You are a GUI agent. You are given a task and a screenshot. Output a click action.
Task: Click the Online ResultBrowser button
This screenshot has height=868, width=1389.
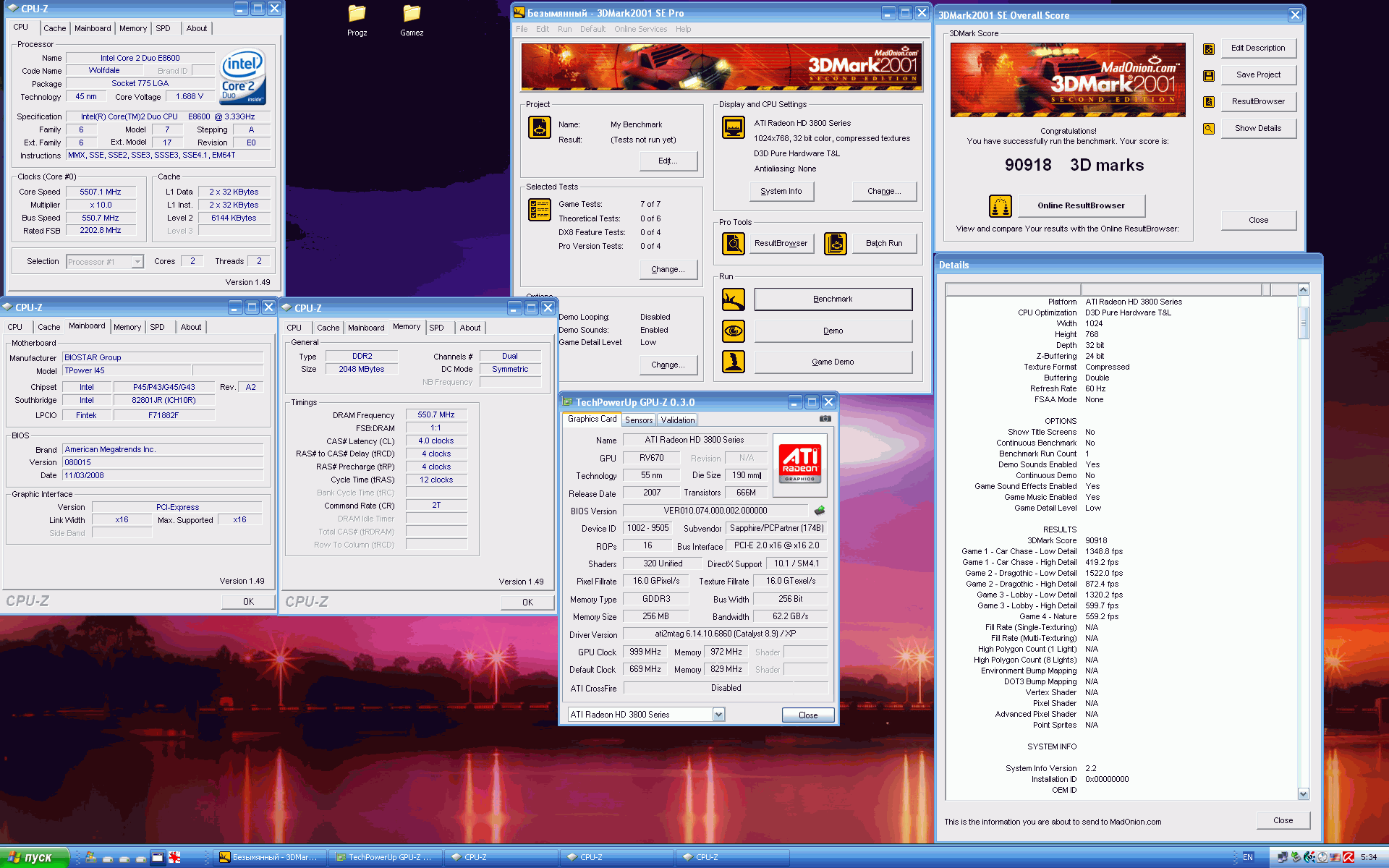coord(1081,205)
